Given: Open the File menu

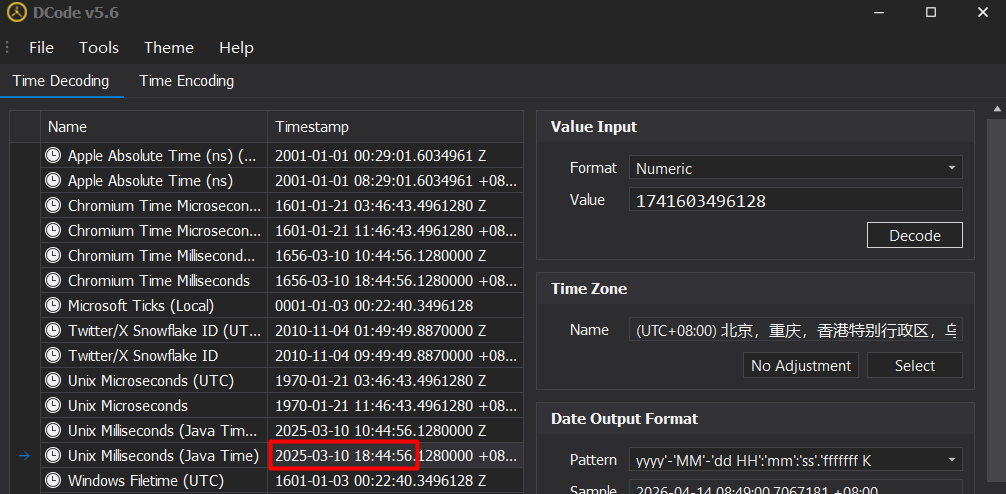Looking at the screenshot, I should point(42,48).
